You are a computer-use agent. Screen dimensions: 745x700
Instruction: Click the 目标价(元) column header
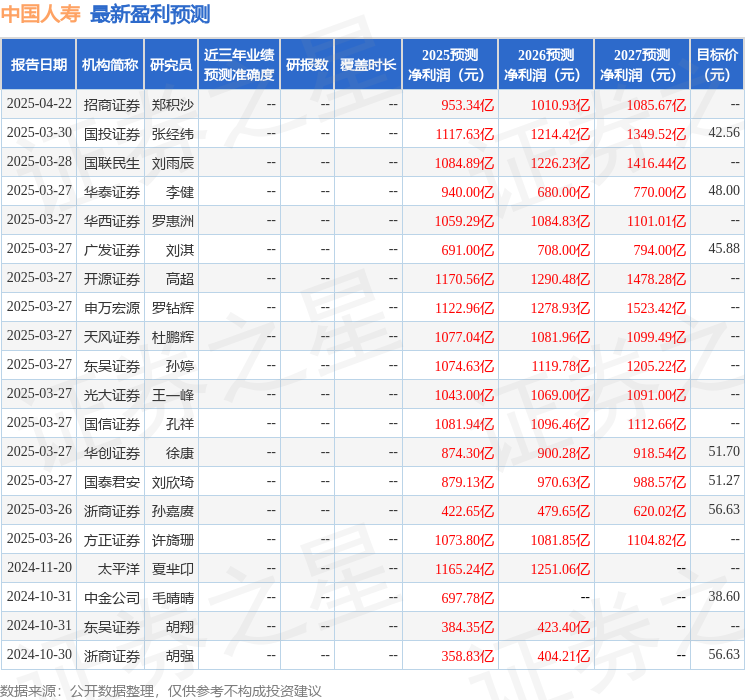(x=717, y=65)
